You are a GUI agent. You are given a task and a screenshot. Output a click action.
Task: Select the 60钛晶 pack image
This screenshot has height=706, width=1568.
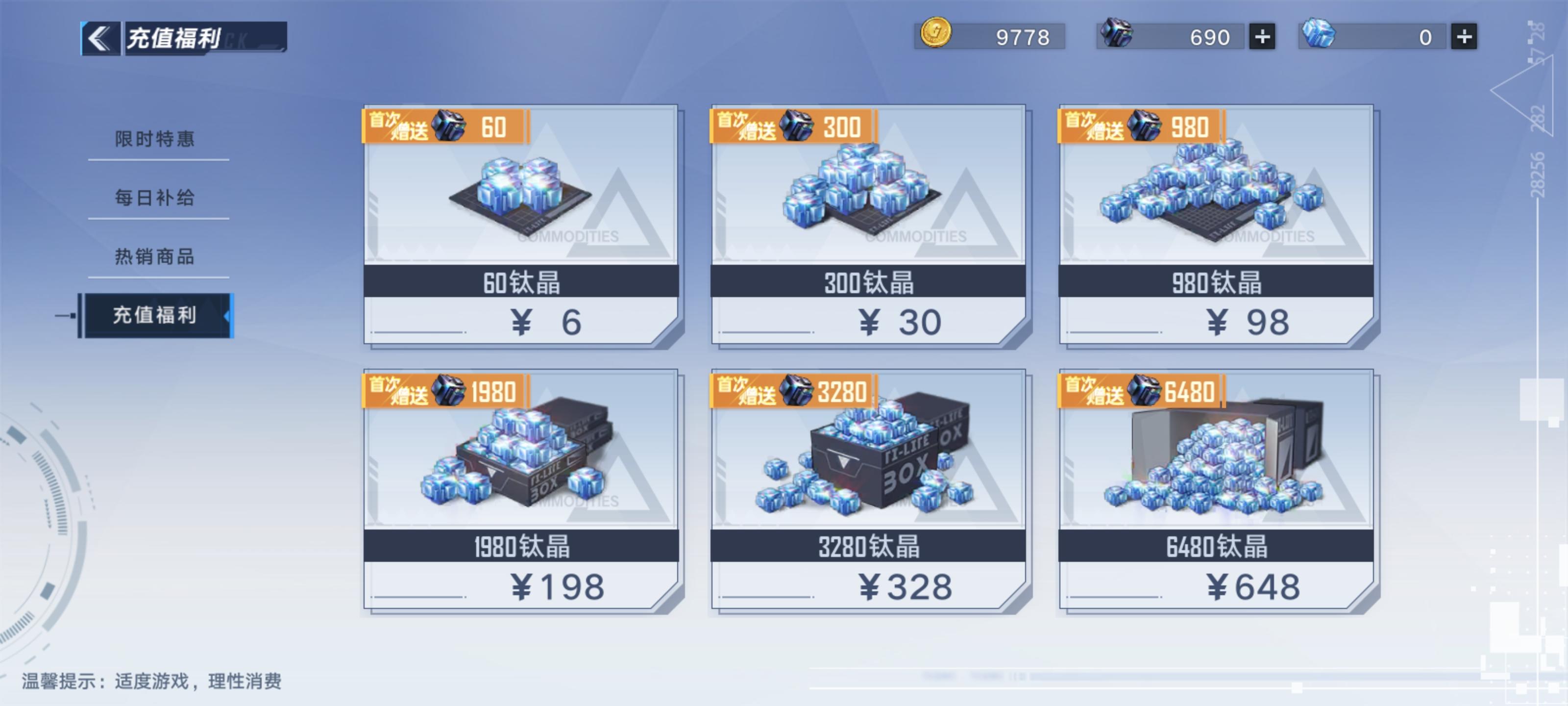point(521,186)
